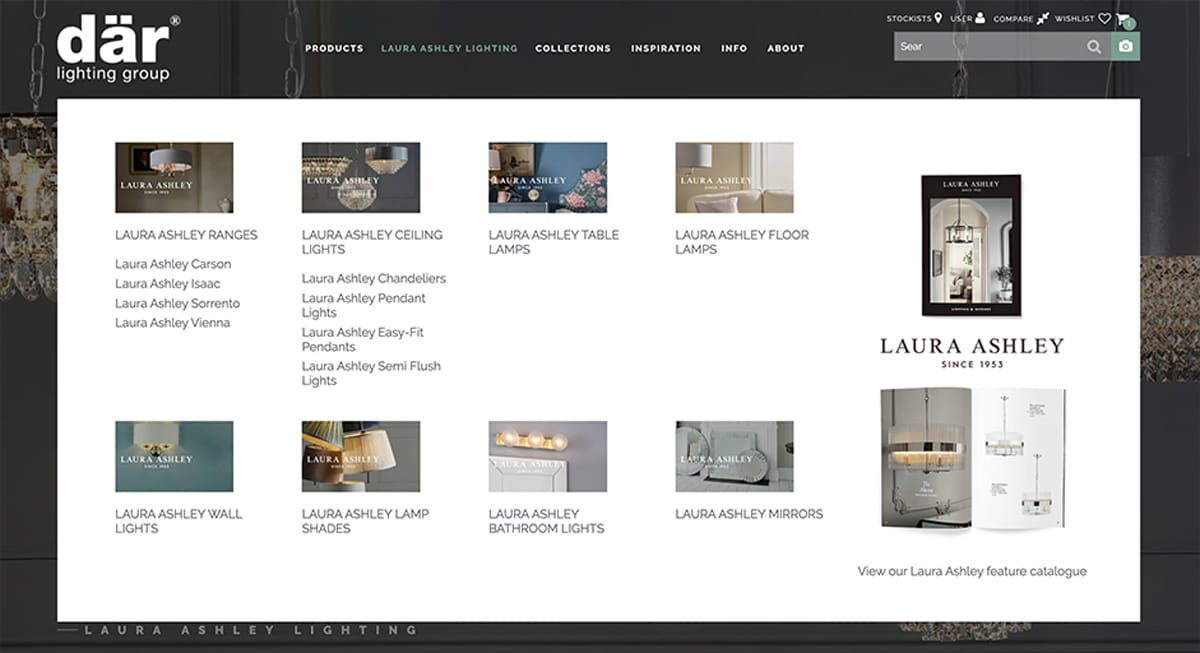Expand the Inspiration menu
The width and height of the screenshot is (1200, 653).
click(665, 48)
